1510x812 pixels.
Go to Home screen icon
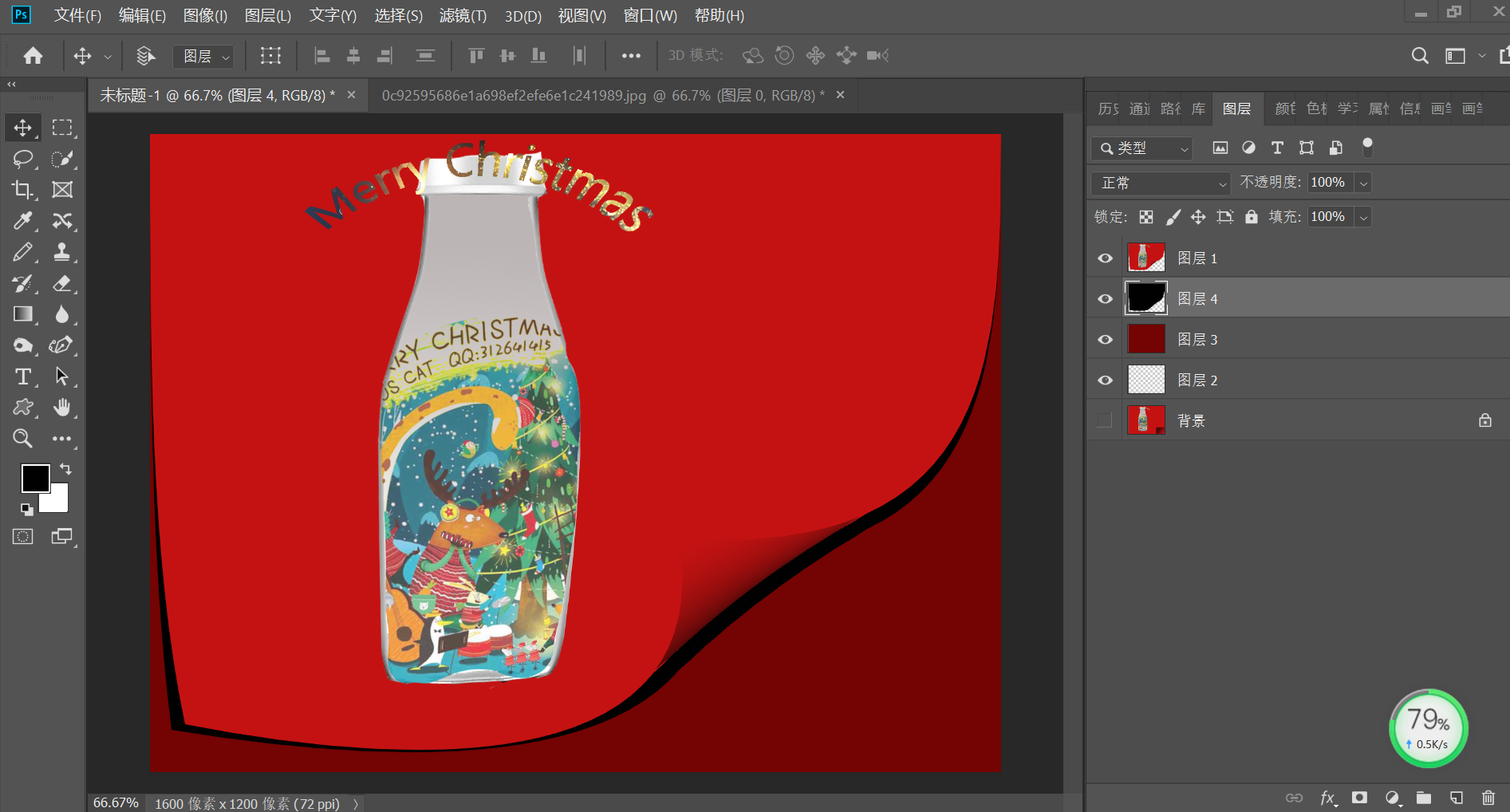[33, 56]
